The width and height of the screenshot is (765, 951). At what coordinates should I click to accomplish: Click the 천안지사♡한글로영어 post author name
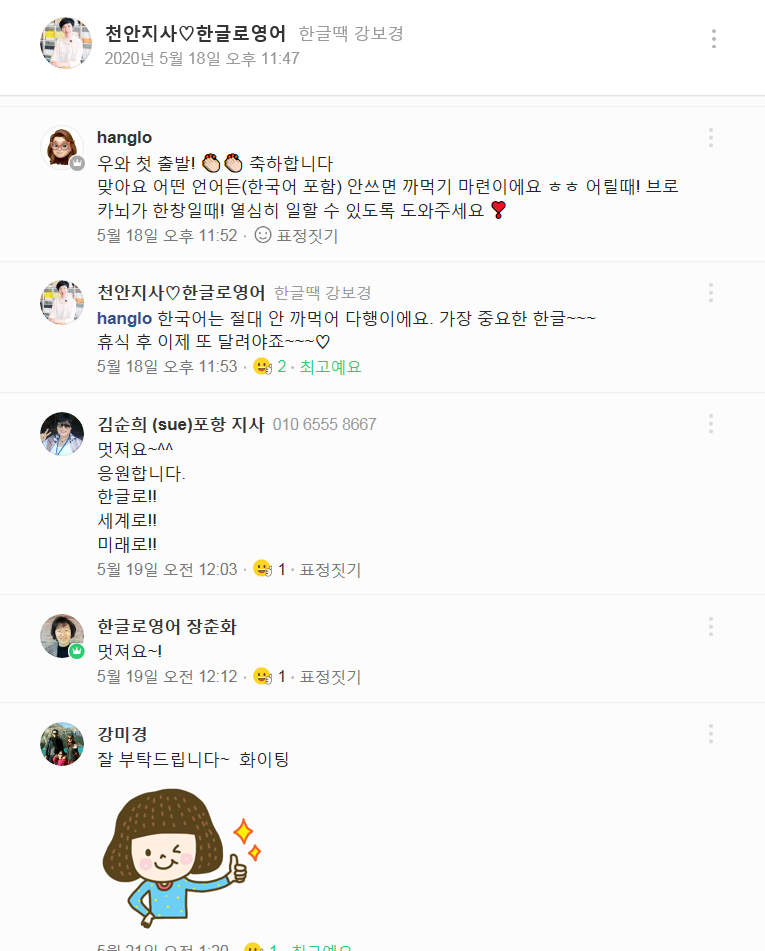(195, 34)
